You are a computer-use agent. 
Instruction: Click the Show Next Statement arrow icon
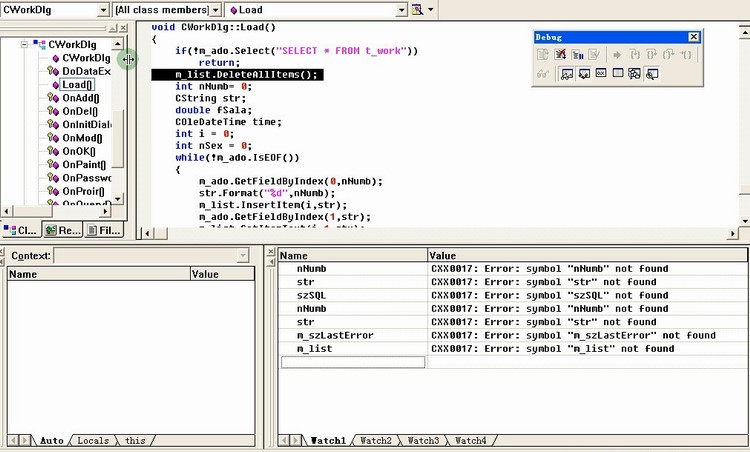tap(617, 55)
